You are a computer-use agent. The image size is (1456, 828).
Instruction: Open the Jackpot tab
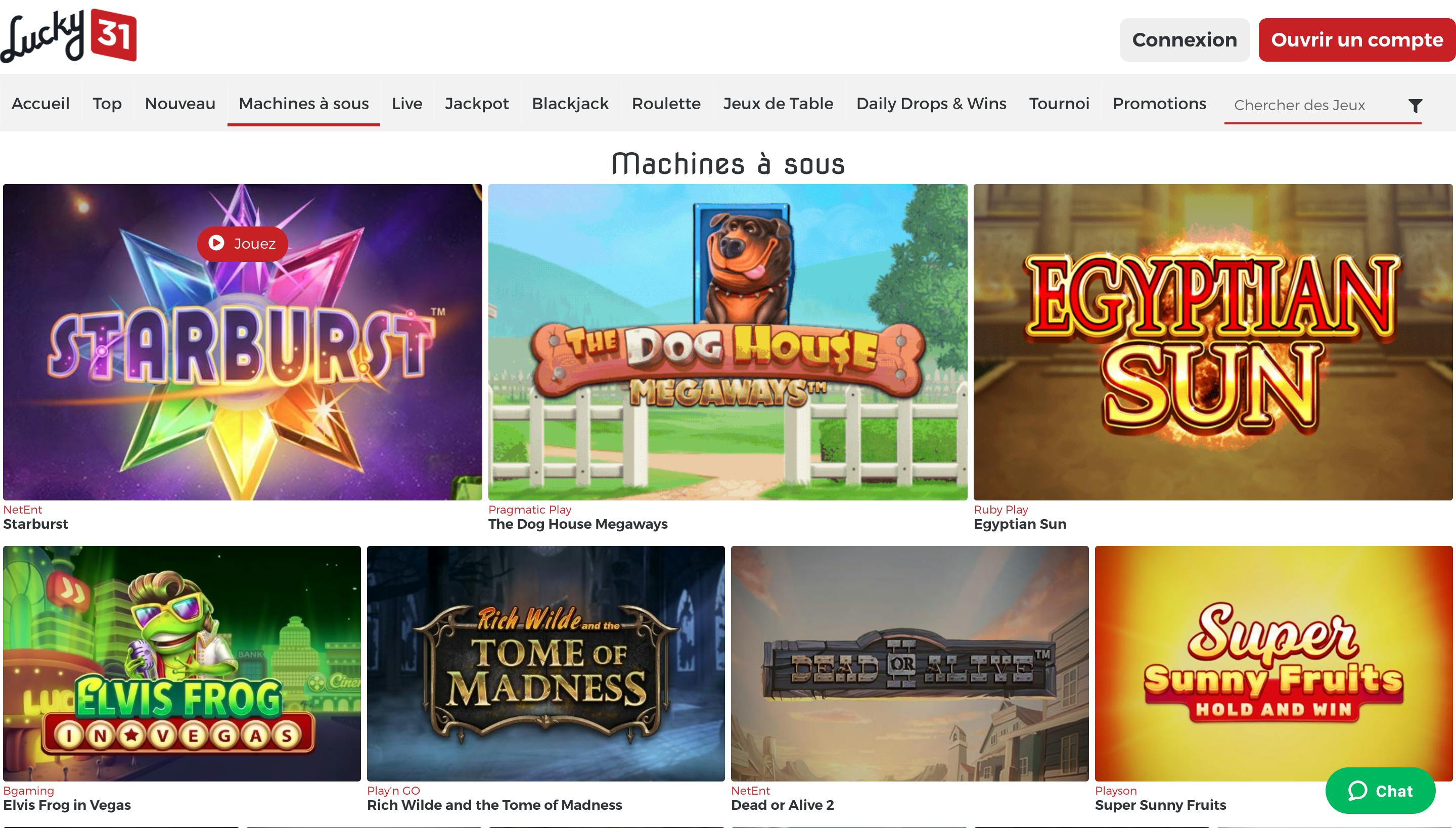click(x=477, y=104)
